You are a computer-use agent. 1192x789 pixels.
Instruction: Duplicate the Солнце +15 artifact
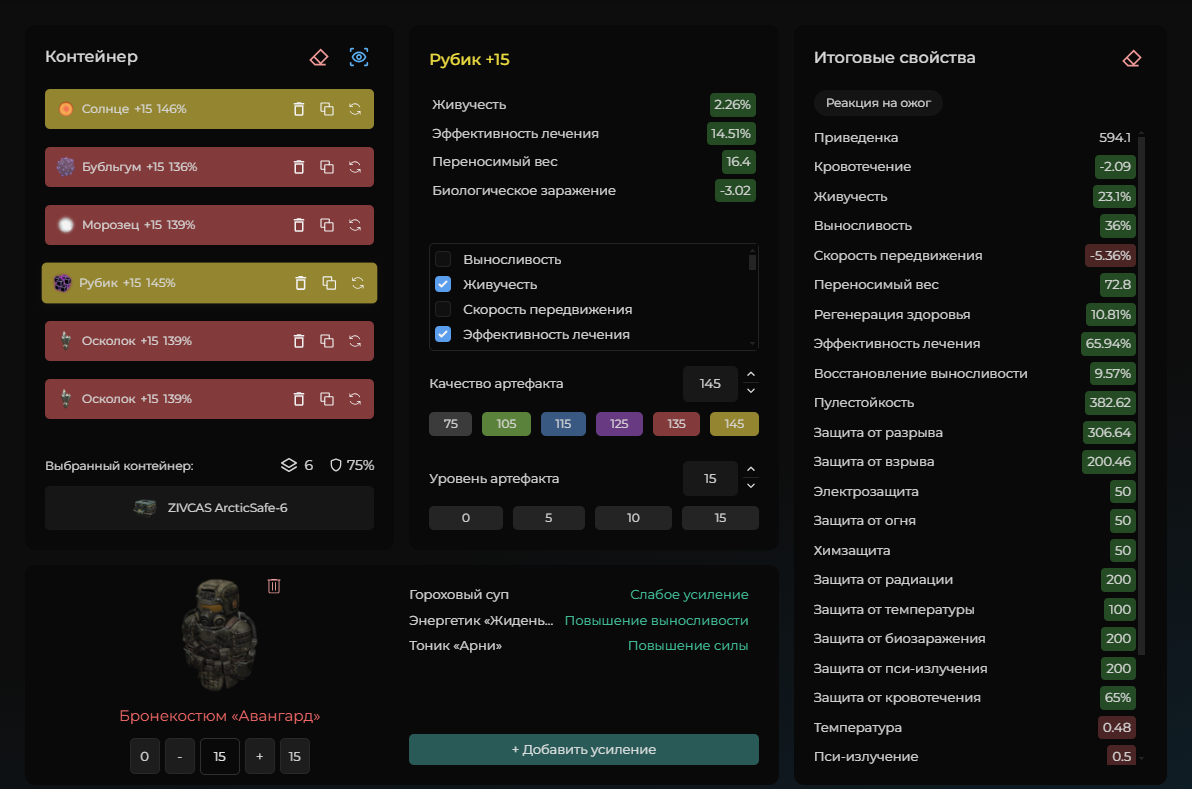tap(327, 109)
